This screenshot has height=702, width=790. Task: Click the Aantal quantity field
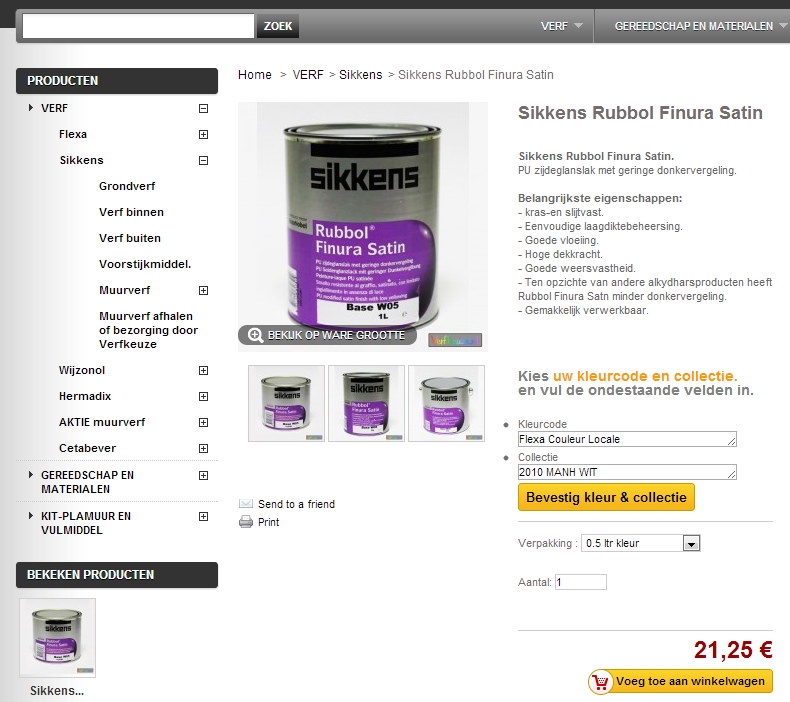click(x=581, y=582)
